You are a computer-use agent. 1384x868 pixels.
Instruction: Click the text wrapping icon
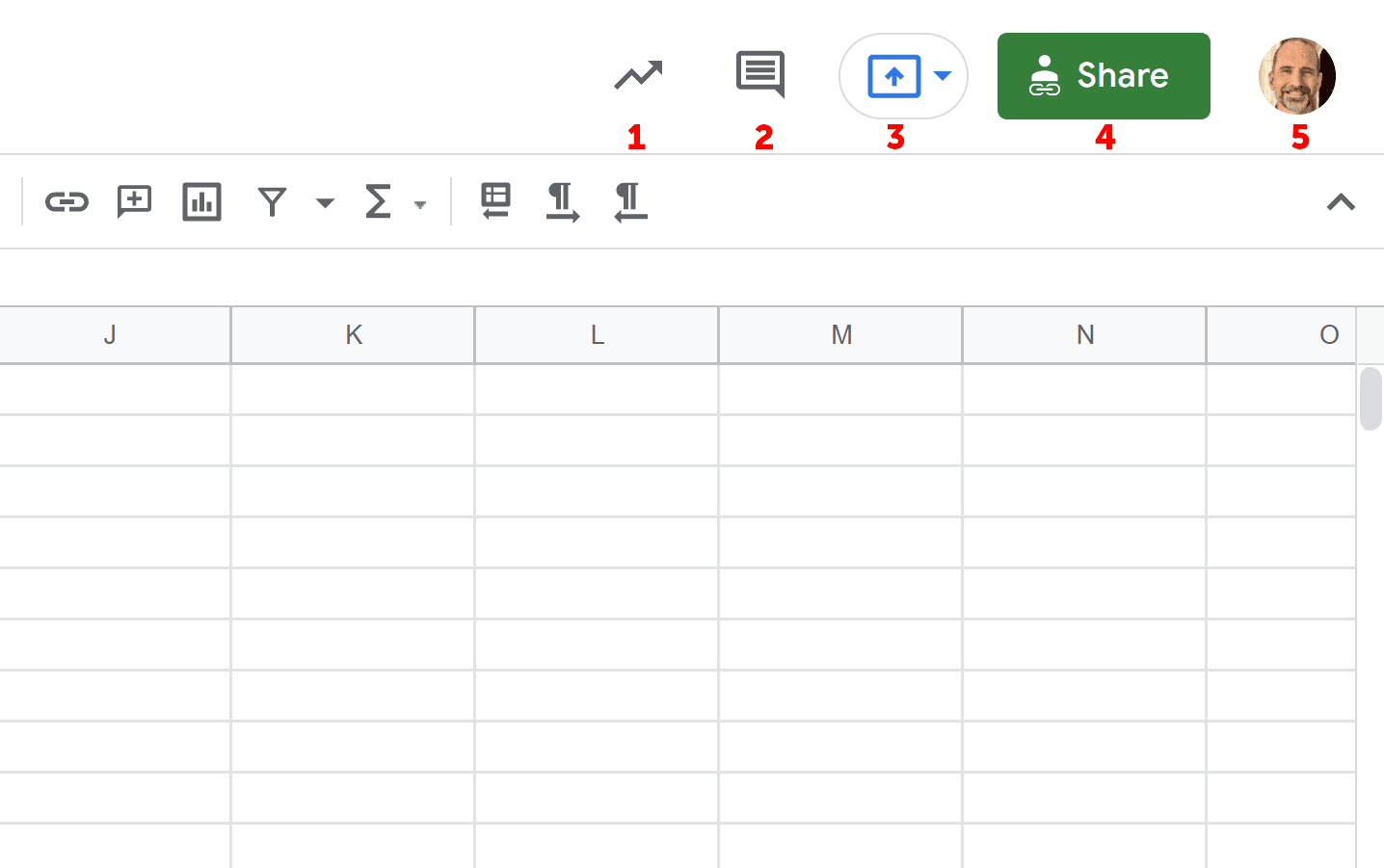point(494,202)
